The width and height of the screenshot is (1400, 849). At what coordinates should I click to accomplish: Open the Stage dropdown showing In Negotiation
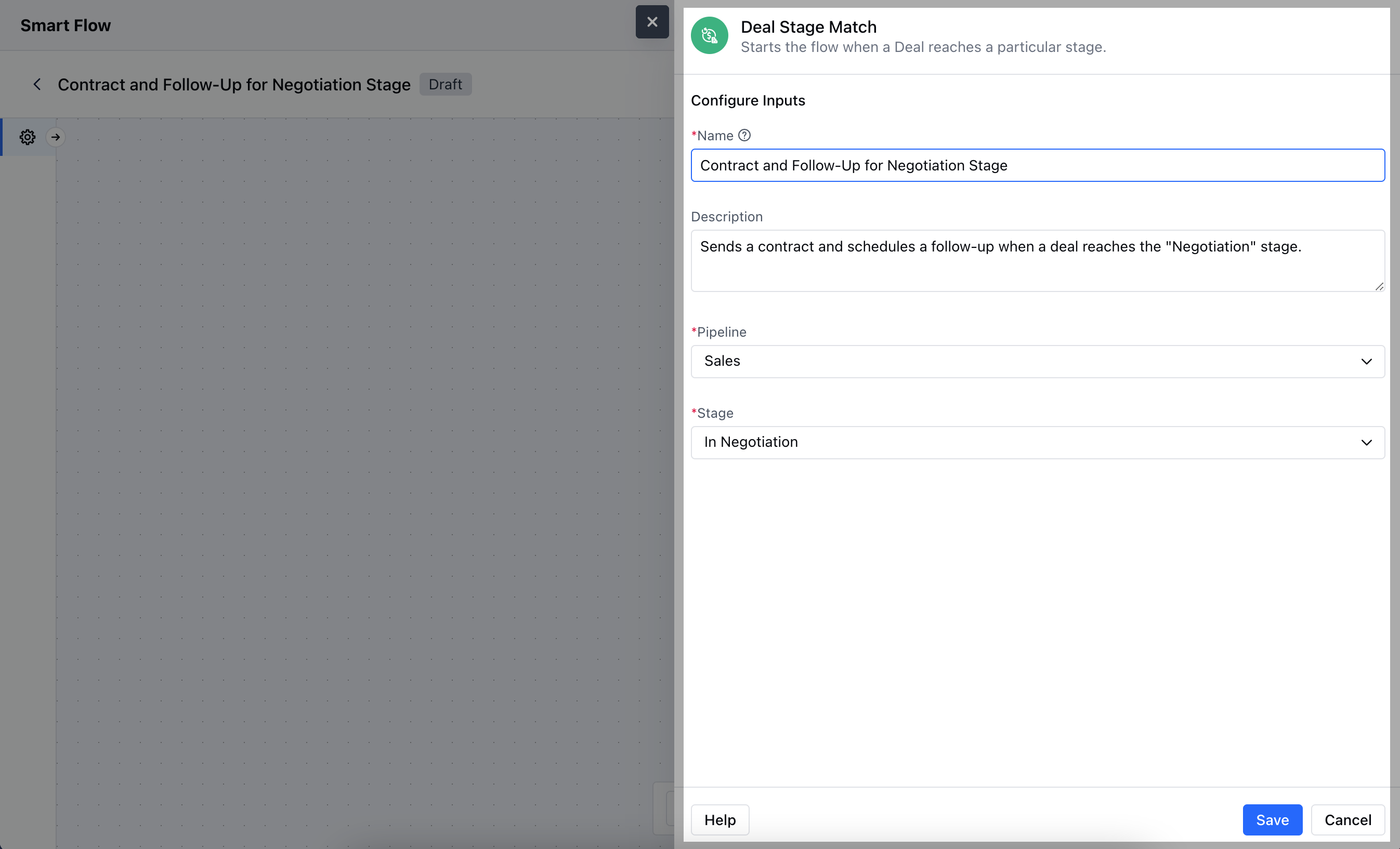click(1037, 442)
